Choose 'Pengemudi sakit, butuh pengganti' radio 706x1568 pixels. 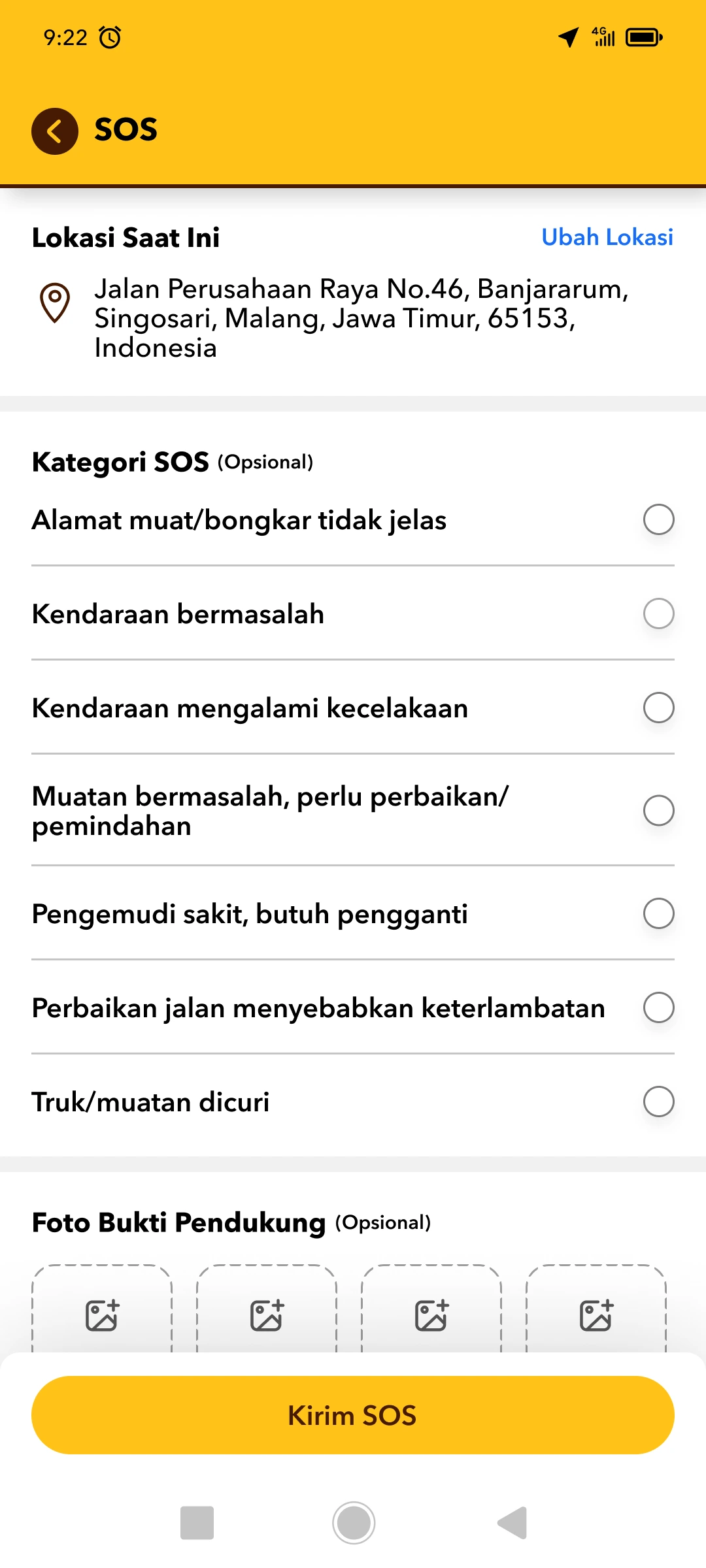coord(658,913)
